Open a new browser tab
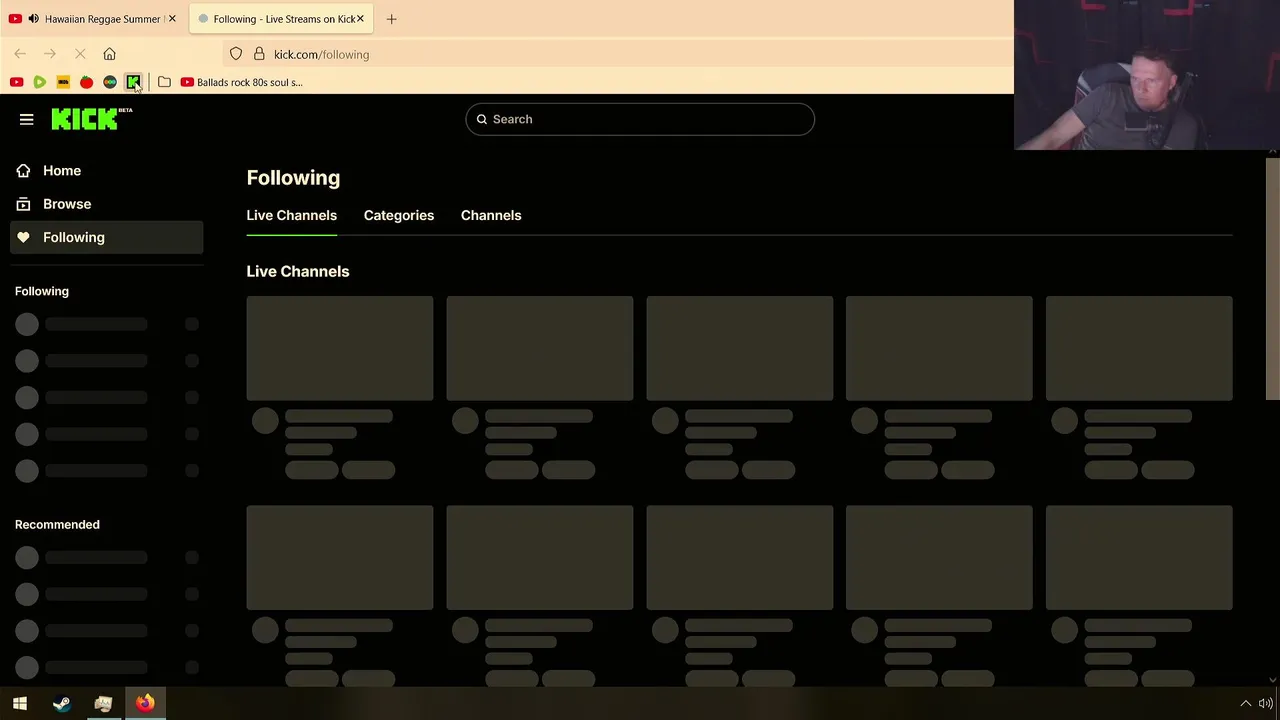Image resolution: width=1280 pixels, height=720 pixels. tap(392, 19)
